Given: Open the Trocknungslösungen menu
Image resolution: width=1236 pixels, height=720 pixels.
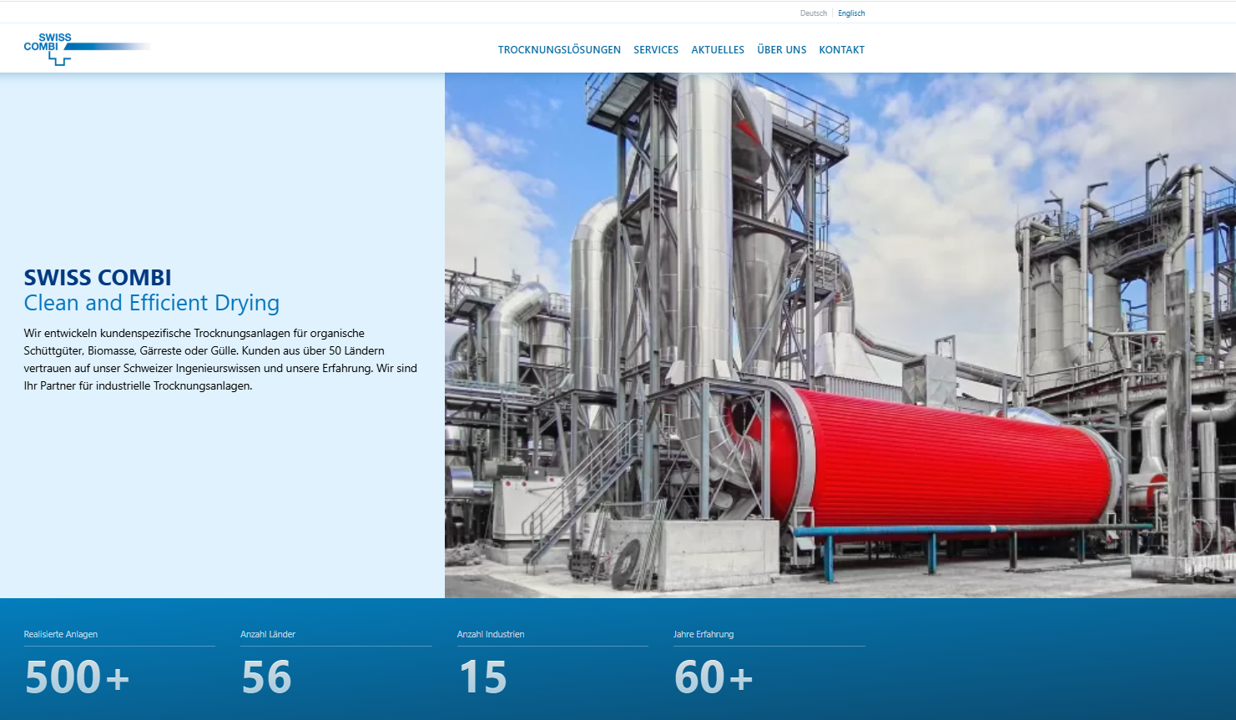Looking at the screenshot, I should click(x=559, y=50).
